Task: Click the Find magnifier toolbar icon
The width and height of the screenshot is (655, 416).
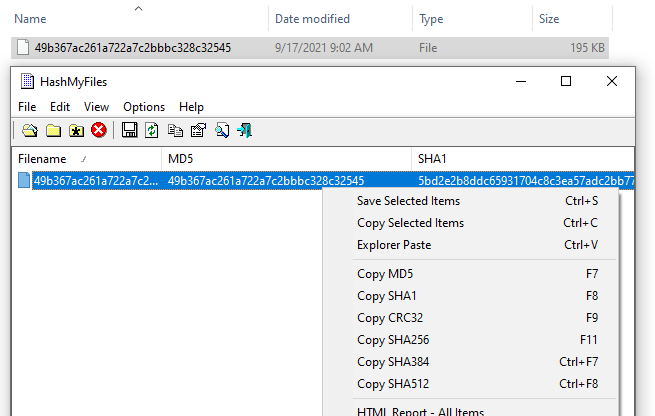Action: tap(221, 130)
